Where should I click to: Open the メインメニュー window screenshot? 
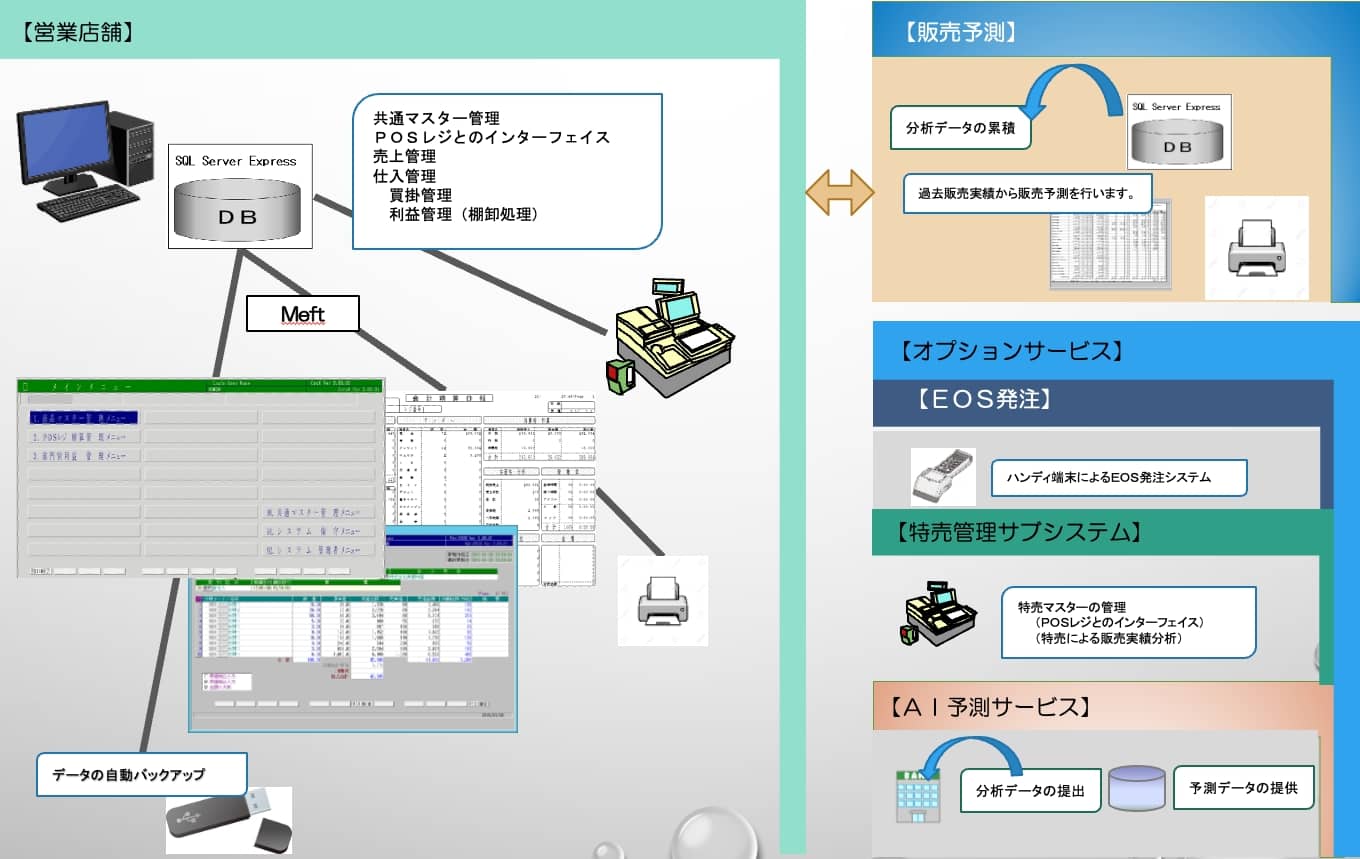point(201,478)
